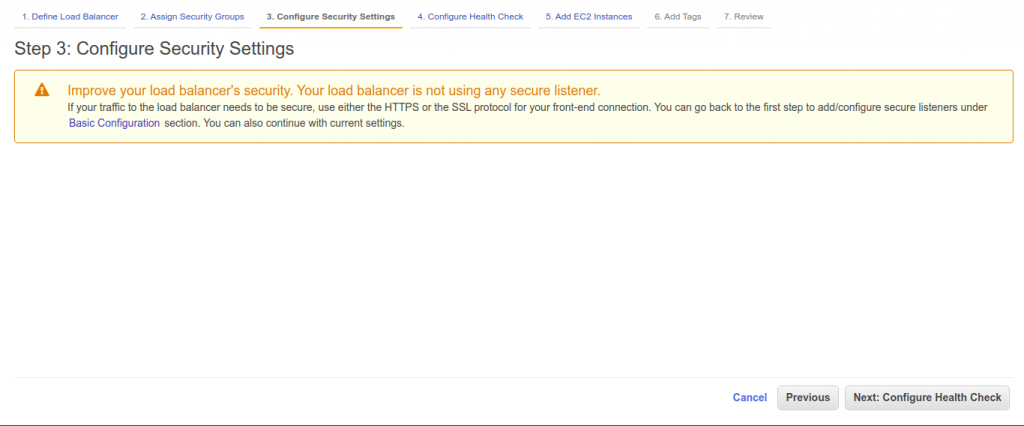Cancel the load balancer wizard
The width and height of the screenshot is (1024, 426).
750,397
